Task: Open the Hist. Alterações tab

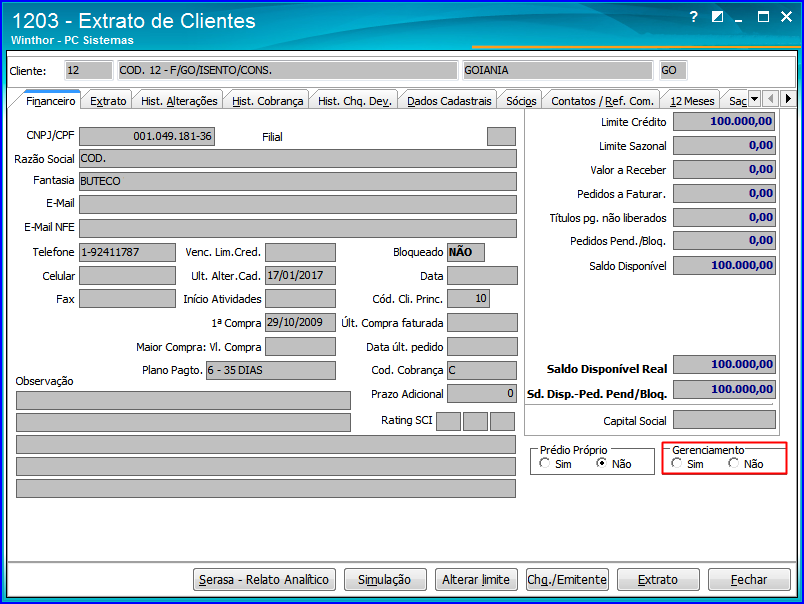Action: click(179, 101)
